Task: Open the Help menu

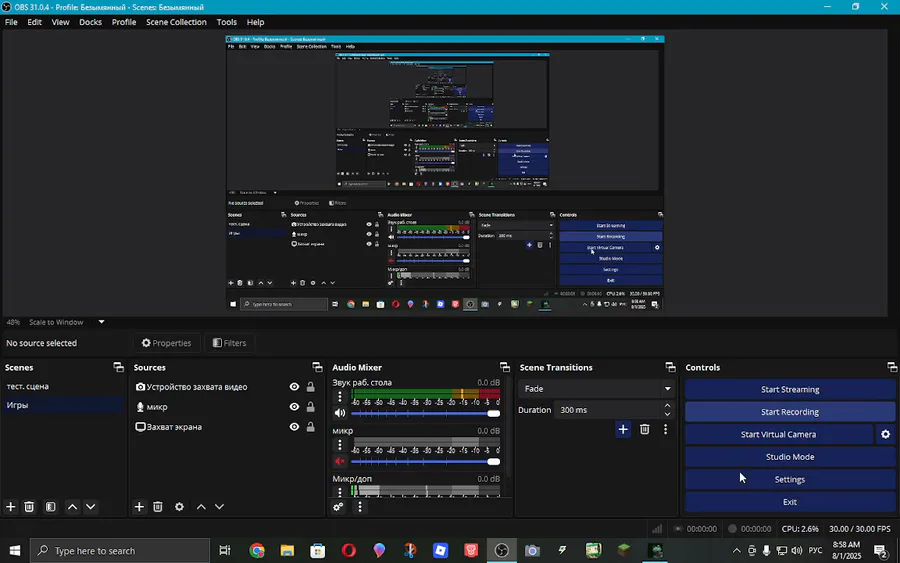Action: coord(255,22)
